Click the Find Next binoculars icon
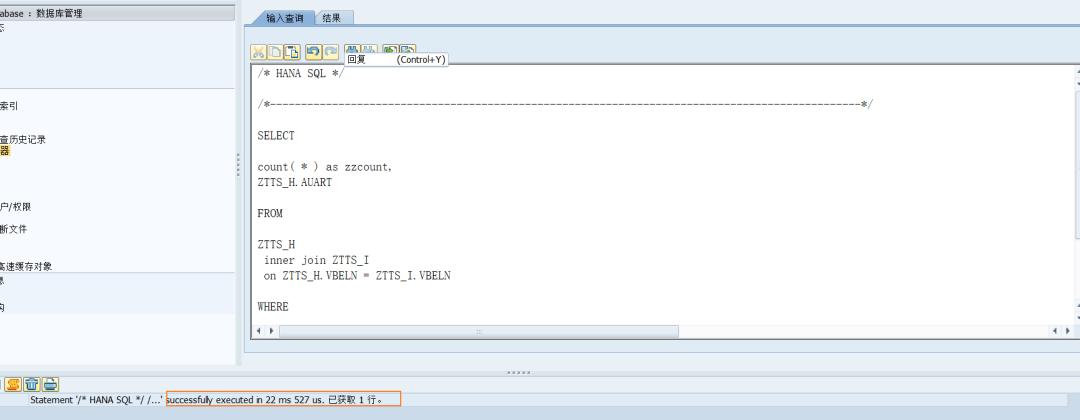 370,50
